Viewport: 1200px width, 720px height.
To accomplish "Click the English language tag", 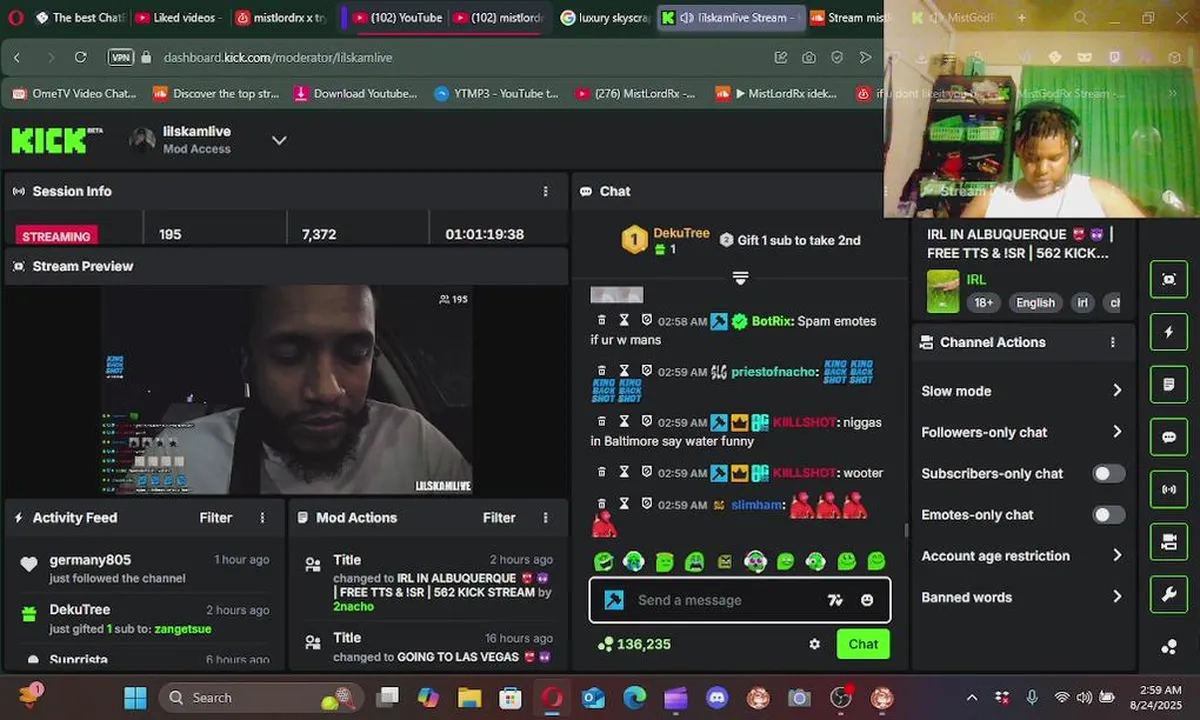I will [1035, 303].
